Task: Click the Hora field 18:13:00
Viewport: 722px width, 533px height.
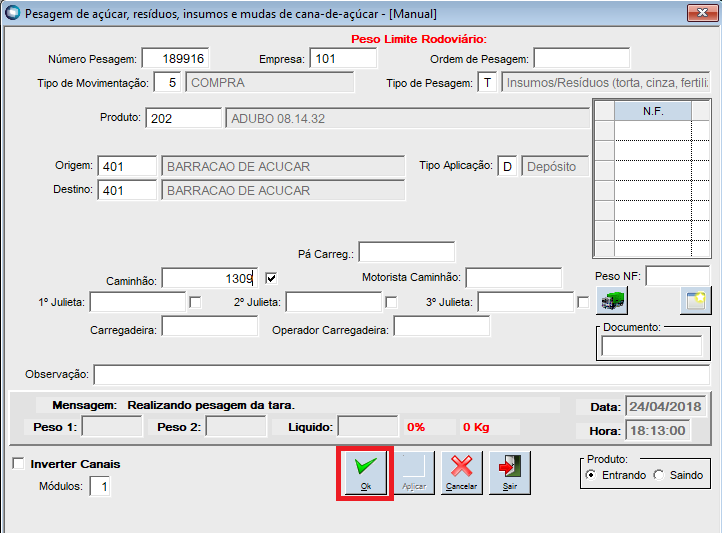Action: pos(658,430)
